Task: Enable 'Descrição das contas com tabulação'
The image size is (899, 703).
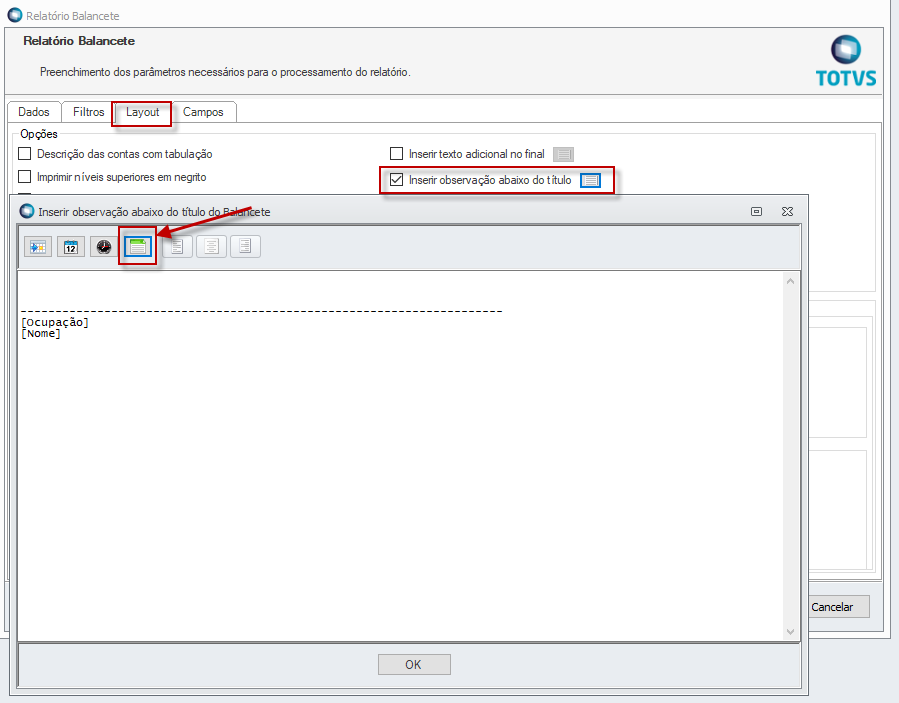Action: click(25, 154)
